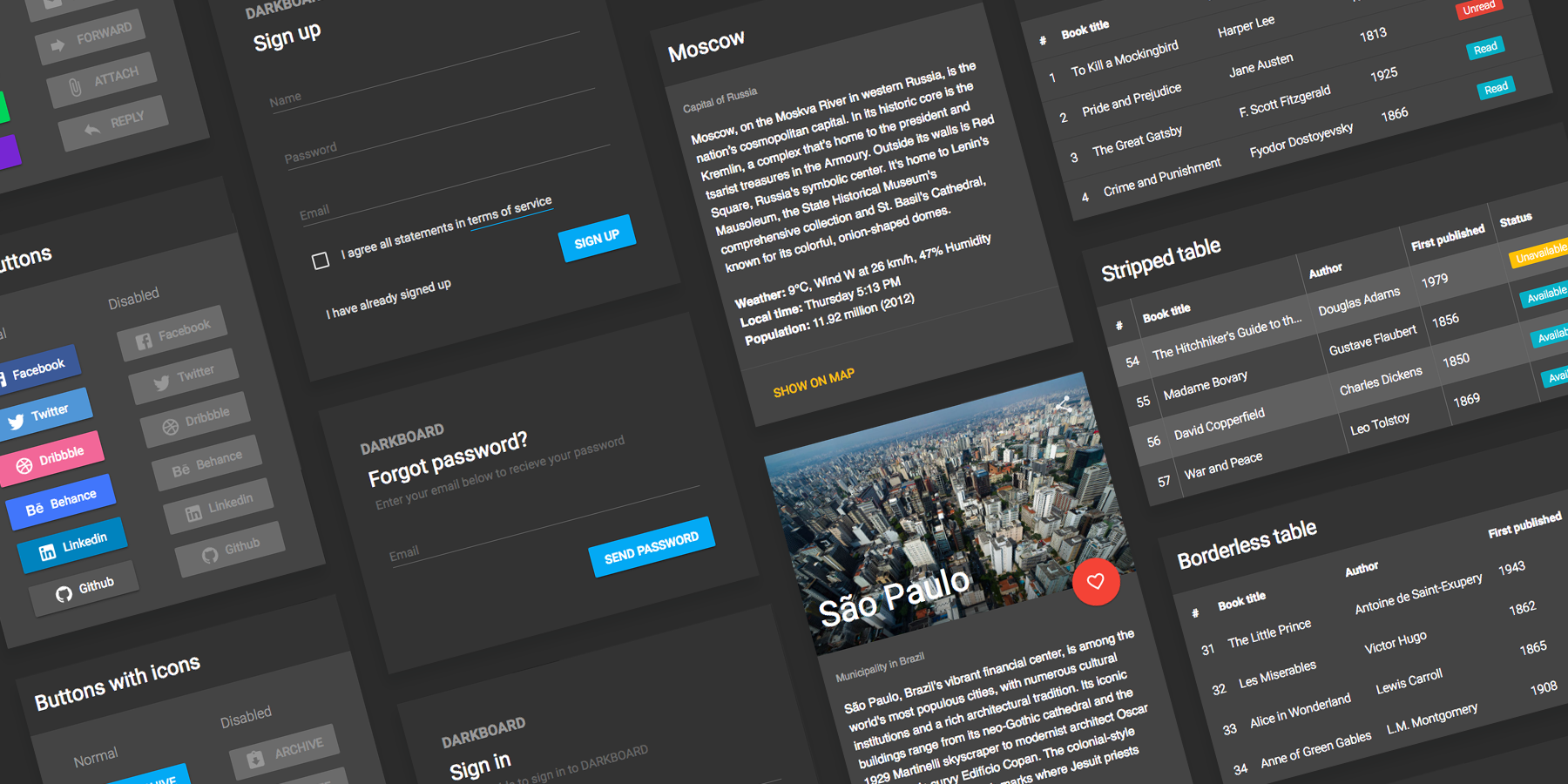
Task: Click the blue Behance button
Action: [61, 502]
